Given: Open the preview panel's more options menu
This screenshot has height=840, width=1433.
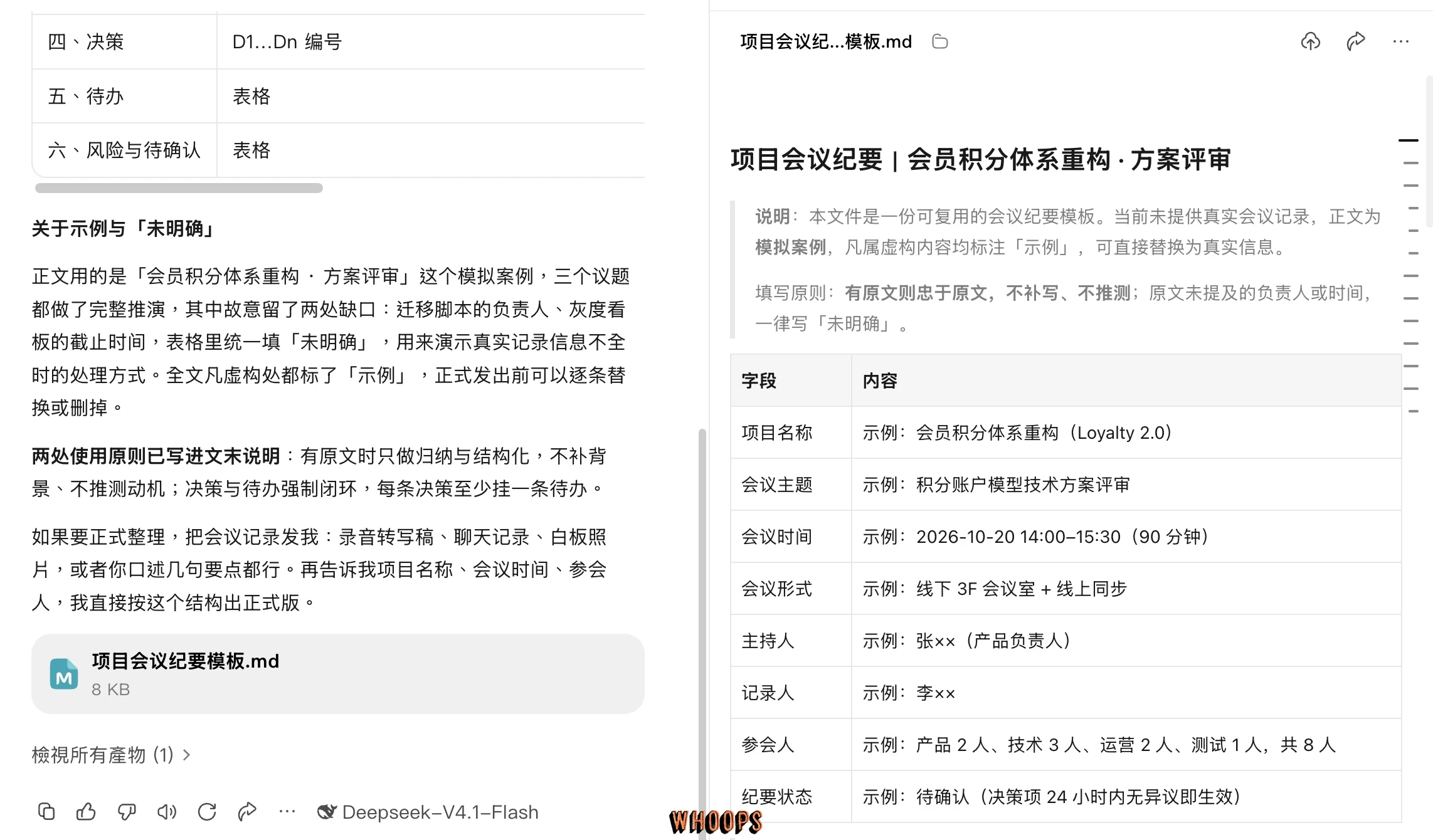Looking at the screenshot, I should click(1400, 41).
